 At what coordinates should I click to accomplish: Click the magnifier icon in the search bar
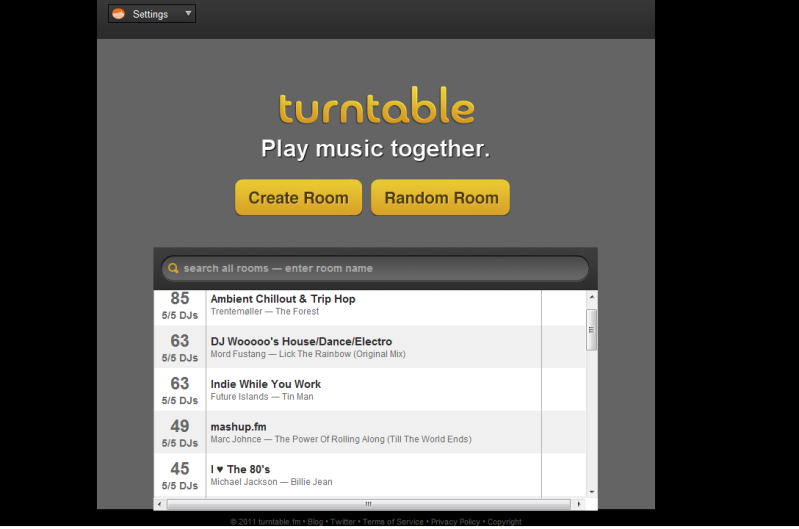click(x=173, y=268)
